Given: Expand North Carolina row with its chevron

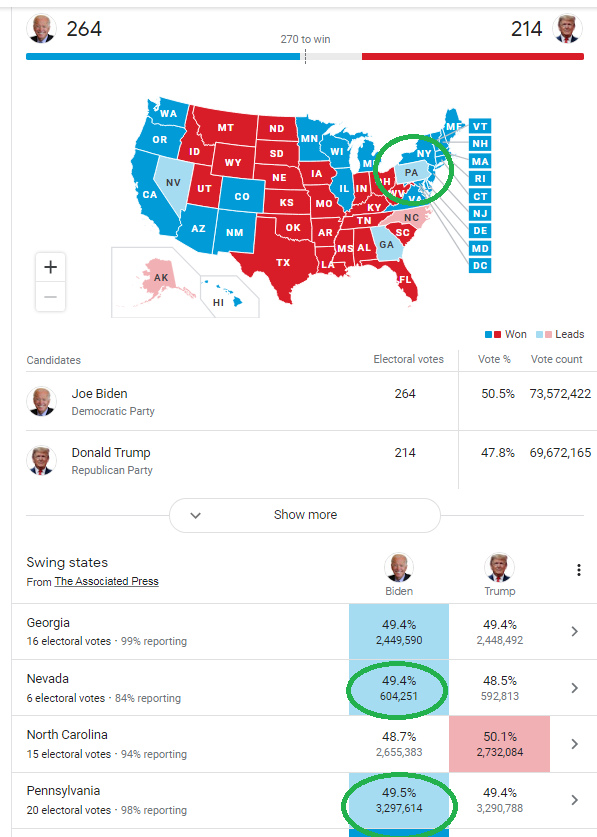Looking at the screenshot, I should (575, 744).
